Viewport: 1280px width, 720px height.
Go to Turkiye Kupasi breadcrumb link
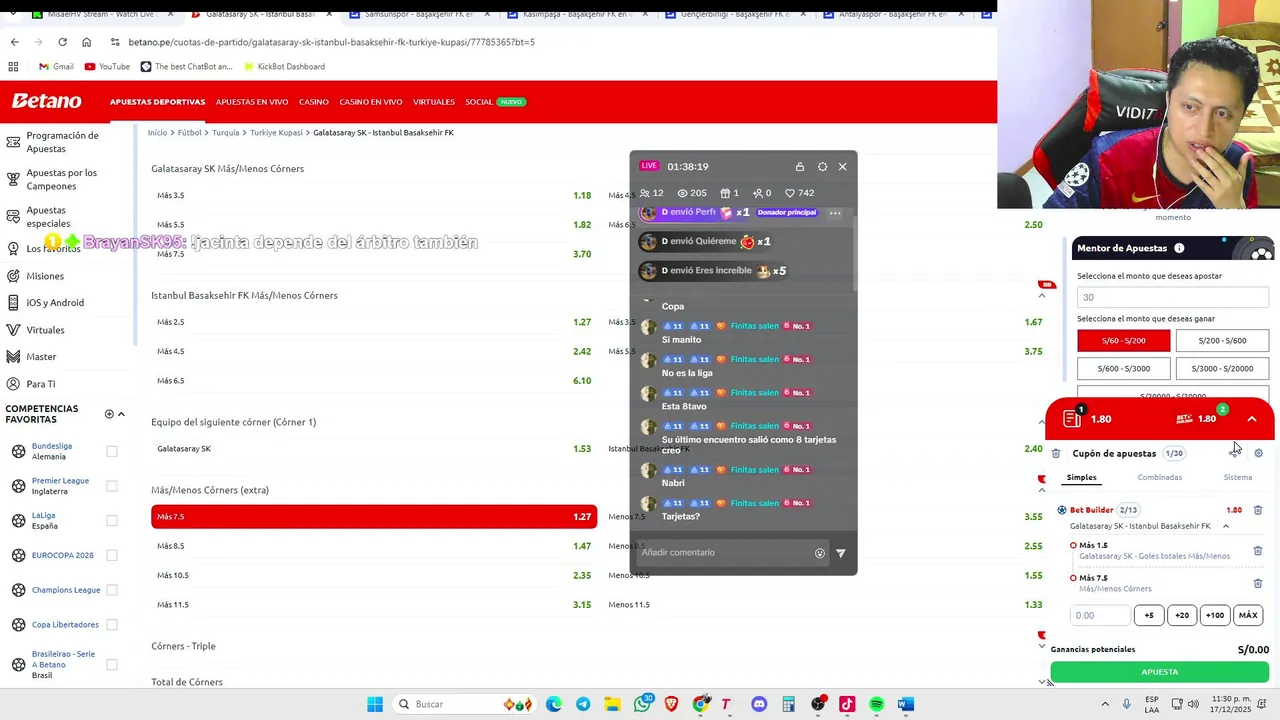tap(276, 133)
